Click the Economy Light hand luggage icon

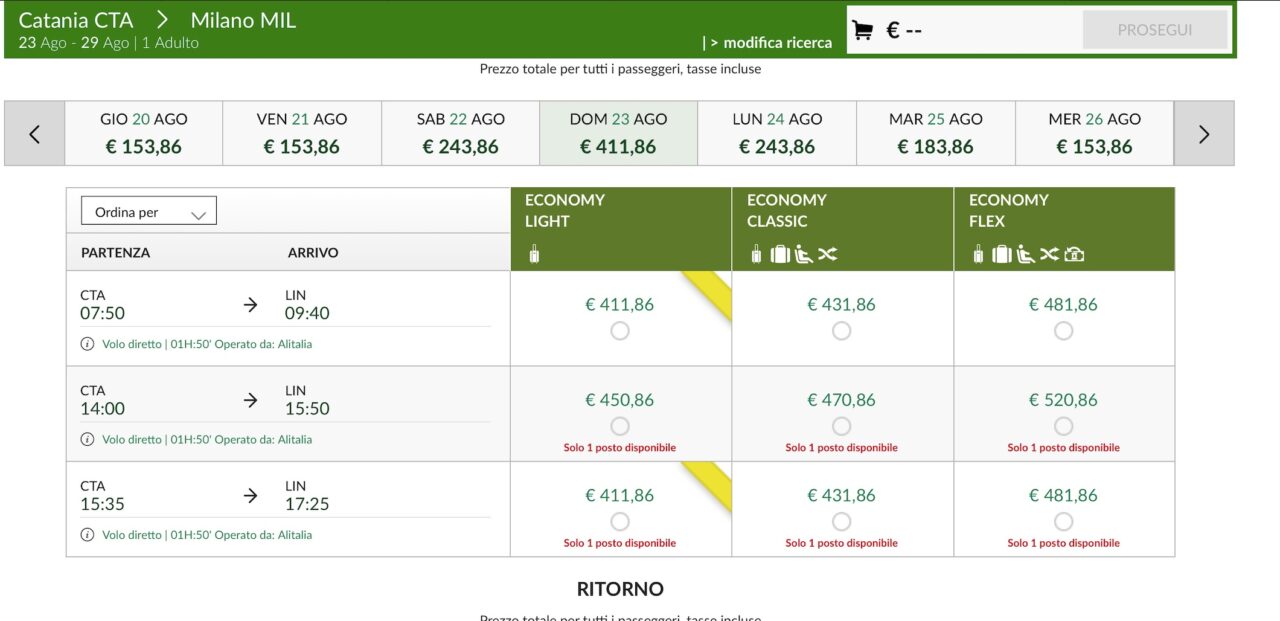click(x=534, y=255)
